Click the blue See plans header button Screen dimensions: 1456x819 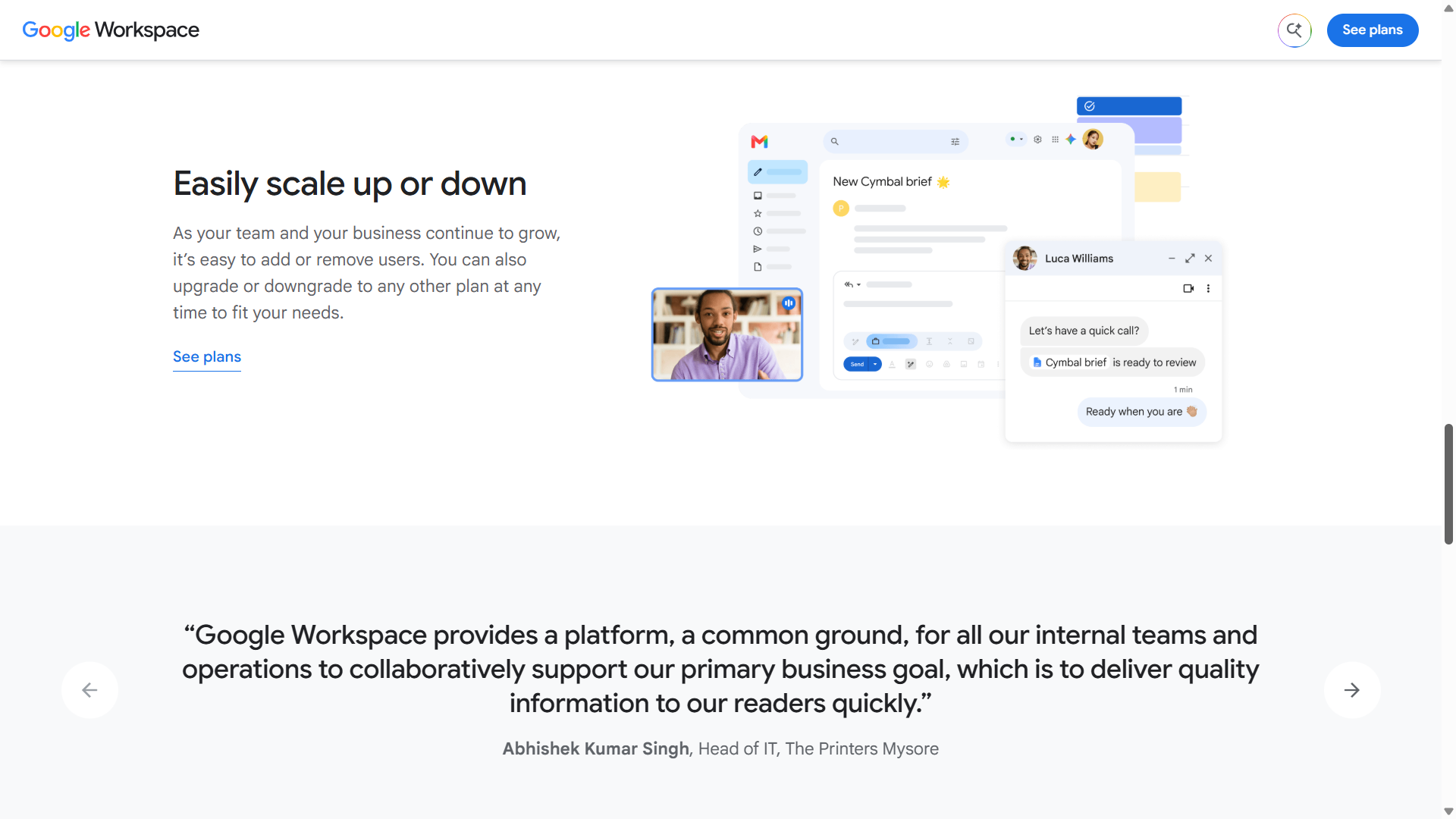pyautogui.click(x=1373, y=30)
